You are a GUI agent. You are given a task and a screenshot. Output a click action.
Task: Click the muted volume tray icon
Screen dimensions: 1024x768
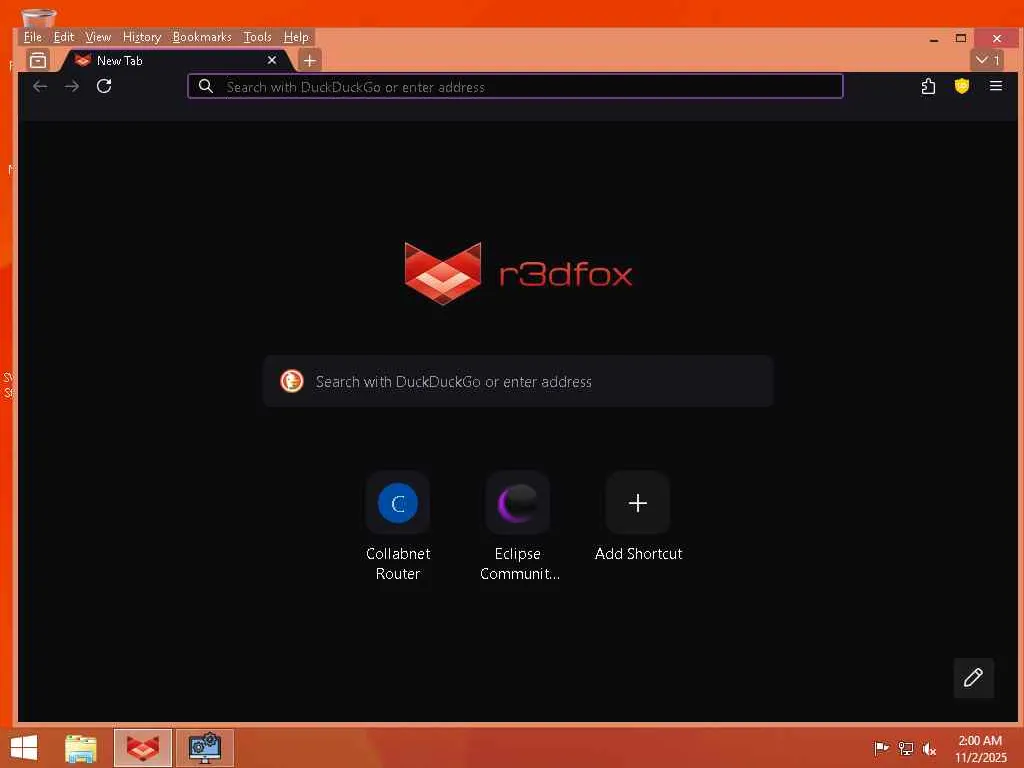(929, 748)
